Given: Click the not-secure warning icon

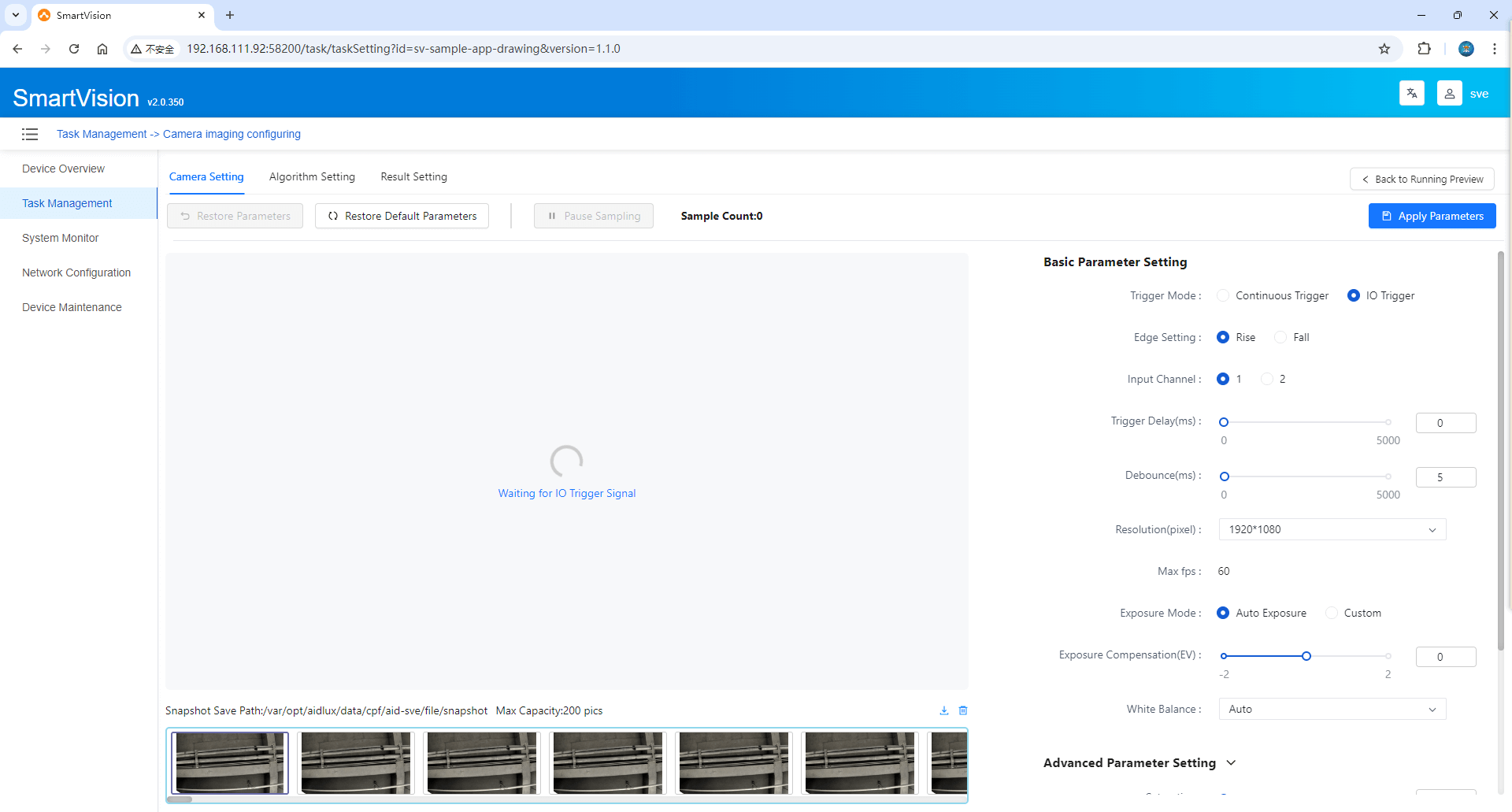Looking at the screenshot, I should coord(136,49).
